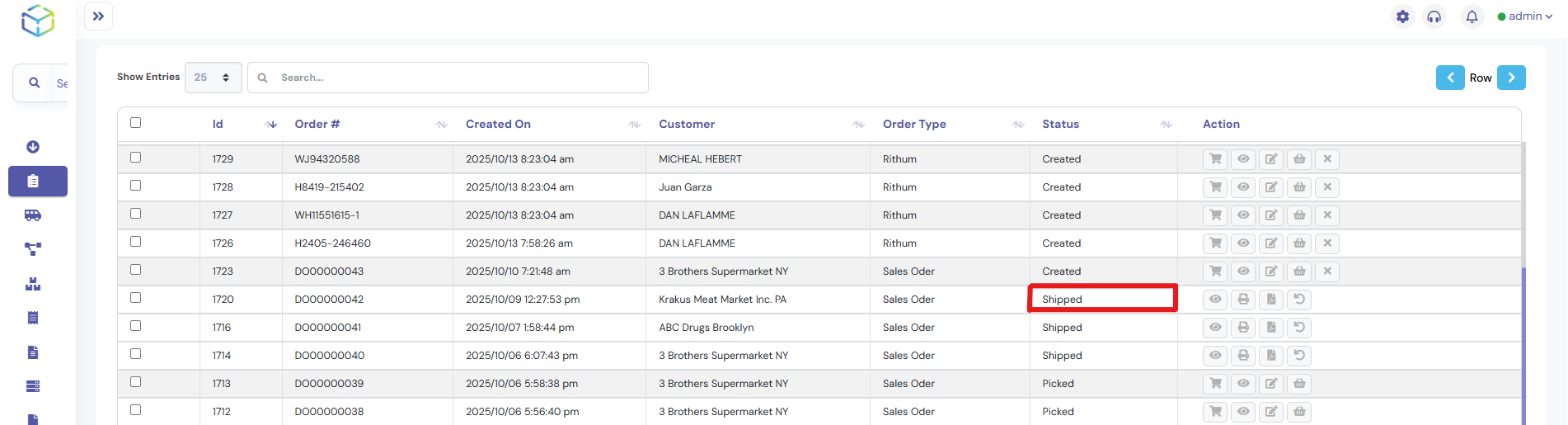Revert shipped order DO00000041 with undo icon
This screenshot has height=425, width=1568.
pos(1299,328)
